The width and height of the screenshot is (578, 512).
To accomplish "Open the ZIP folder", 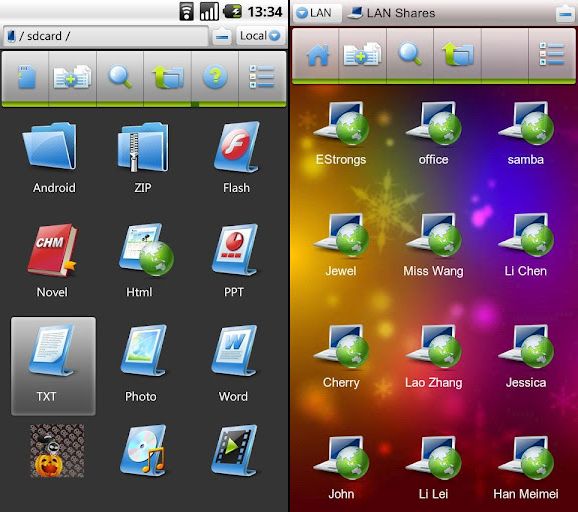I will pos(143,157).
